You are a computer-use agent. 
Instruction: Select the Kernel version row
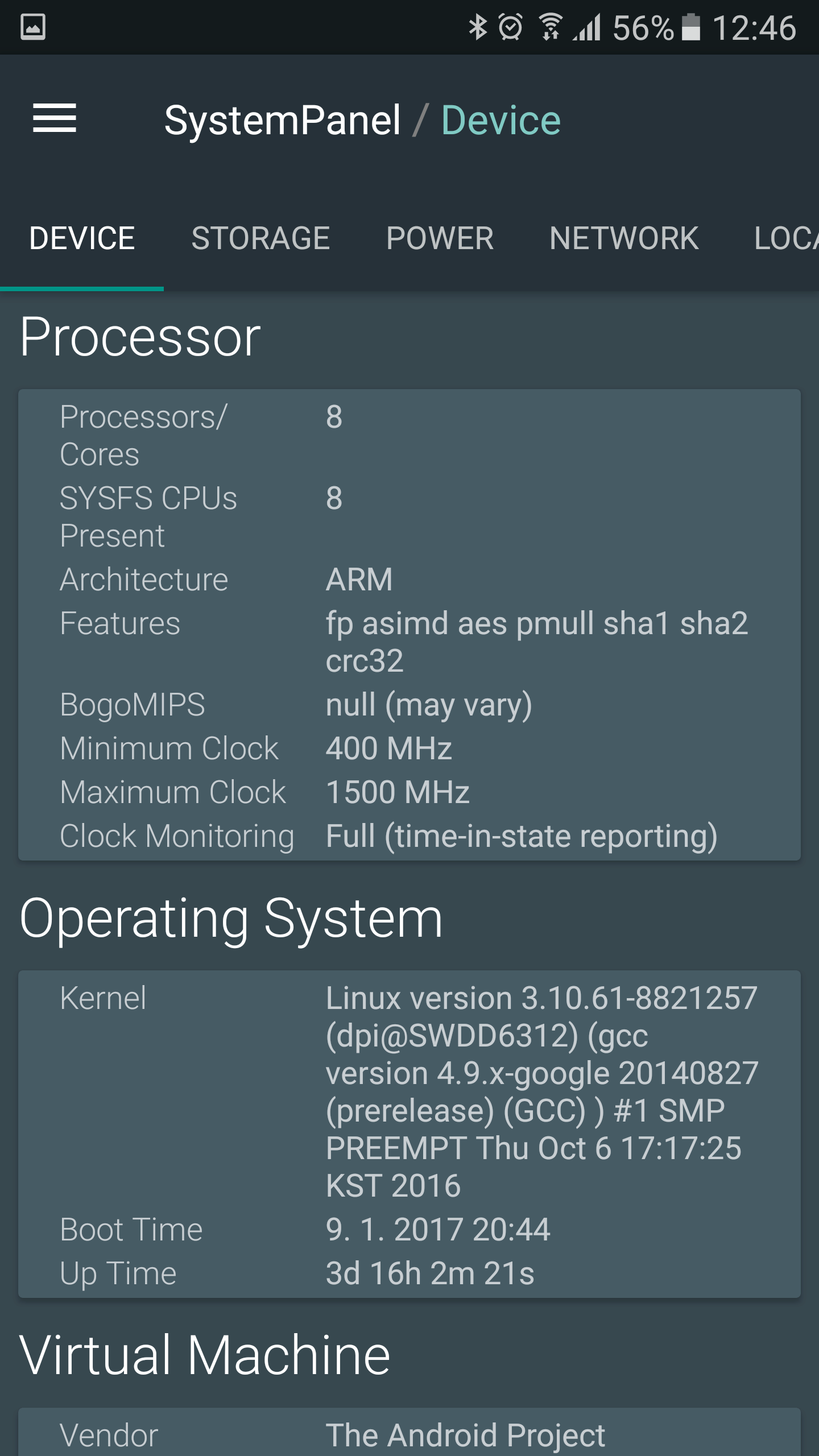pyautogui.click(x=409, y=1091)
